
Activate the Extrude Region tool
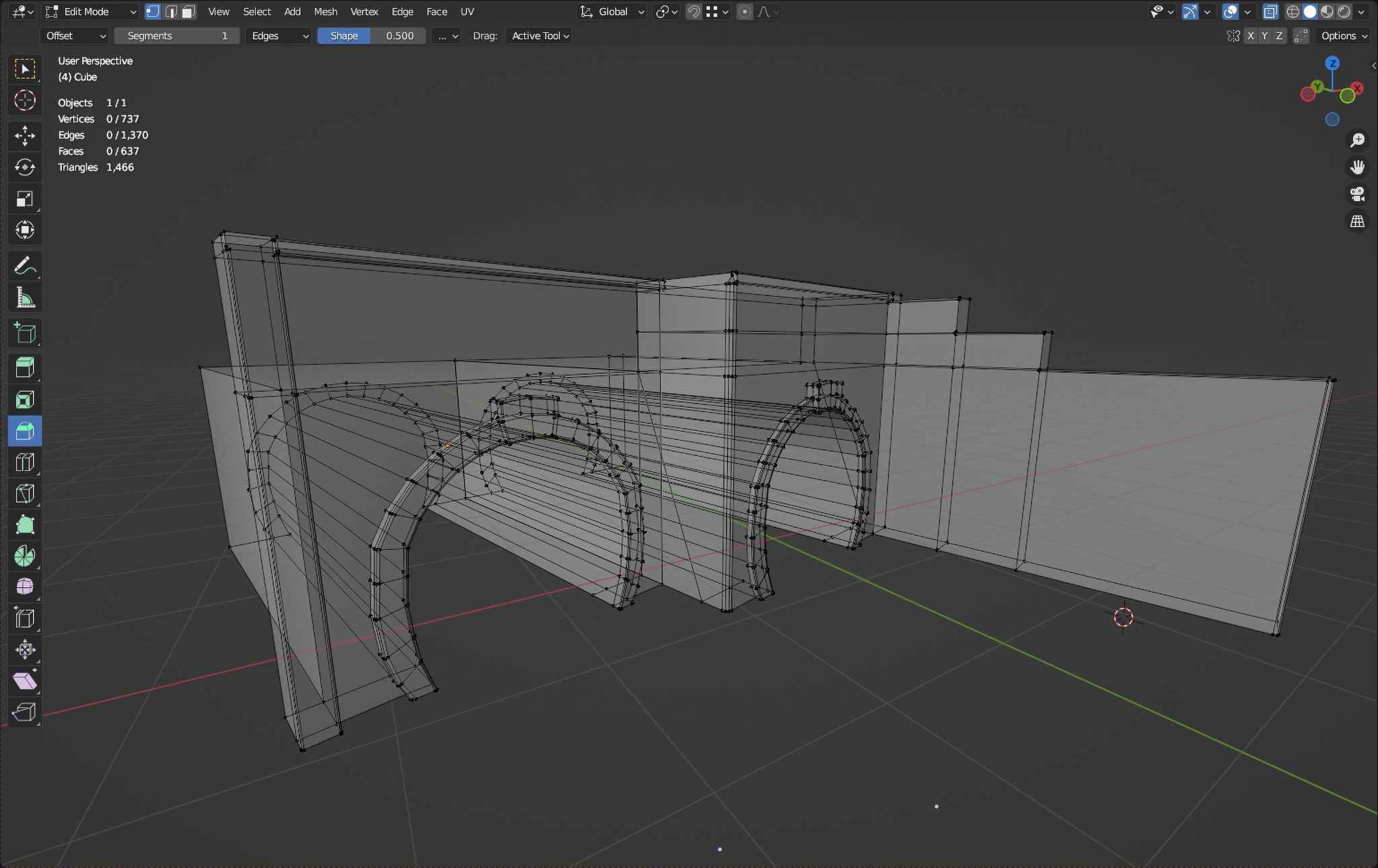[x=25, y=368]
